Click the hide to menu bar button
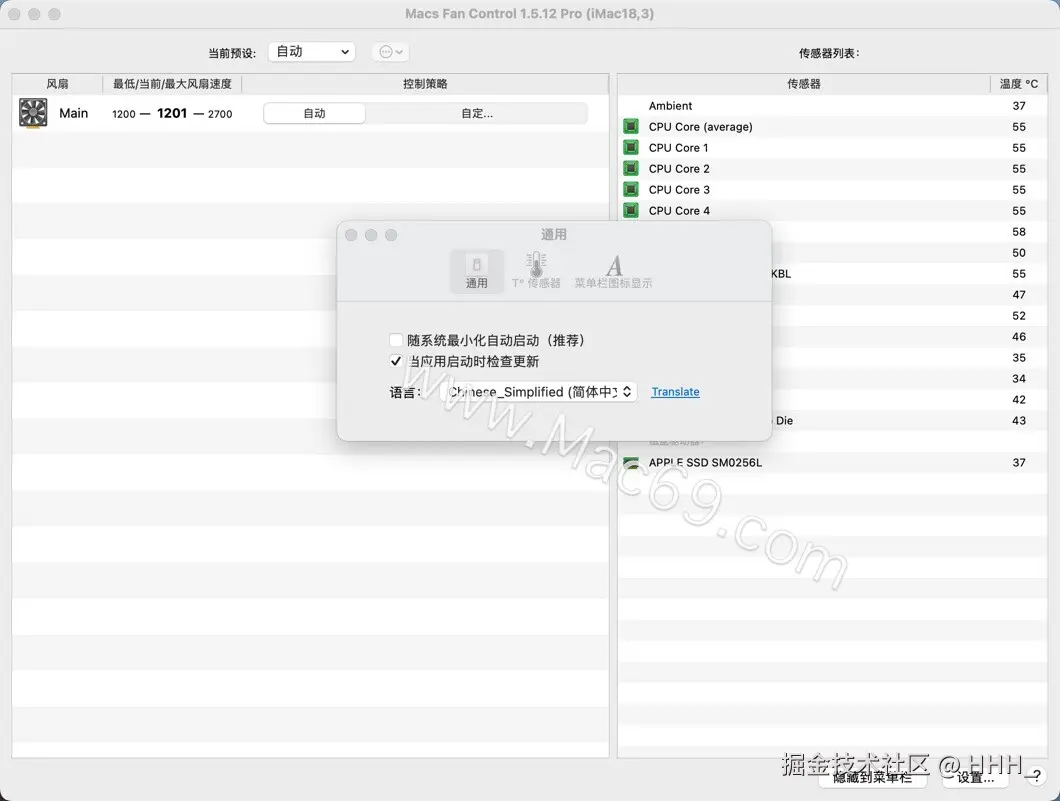Viewport: 1060px width, 801px height. [872, 777]
